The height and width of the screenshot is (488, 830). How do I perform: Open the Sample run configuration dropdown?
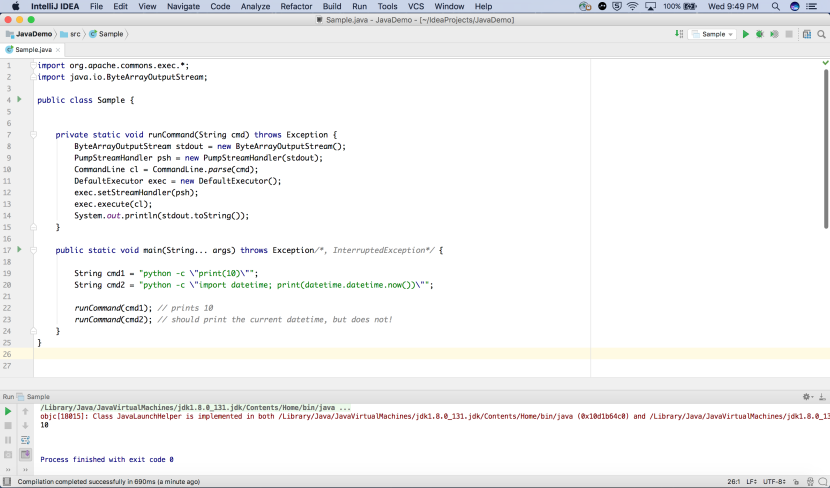point(713,34)
